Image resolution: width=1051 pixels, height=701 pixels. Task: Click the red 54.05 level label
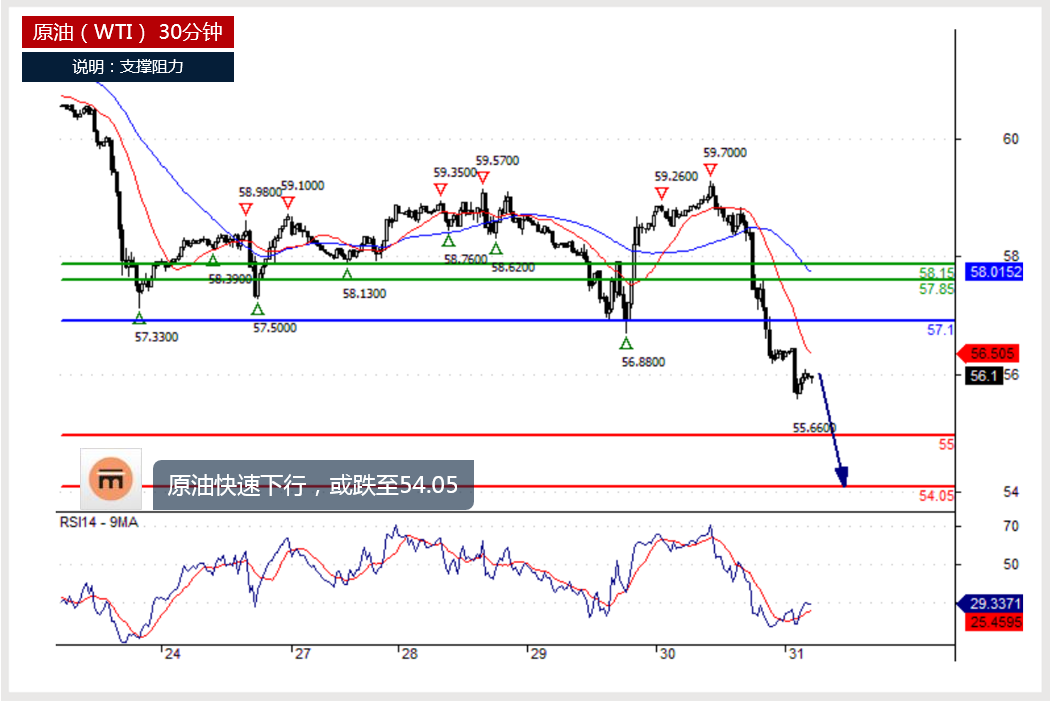pyautogui.click(x=936, y=495)
